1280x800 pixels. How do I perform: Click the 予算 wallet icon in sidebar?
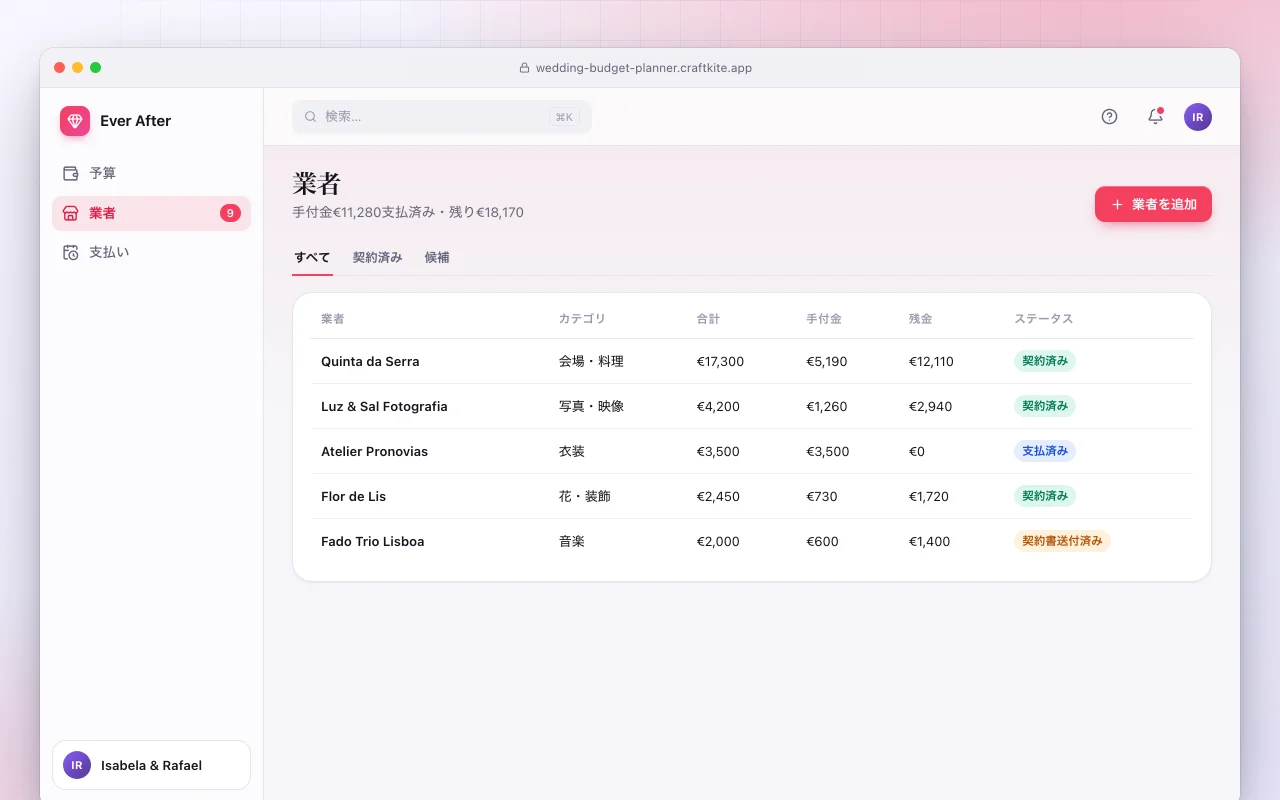point(71,173)
